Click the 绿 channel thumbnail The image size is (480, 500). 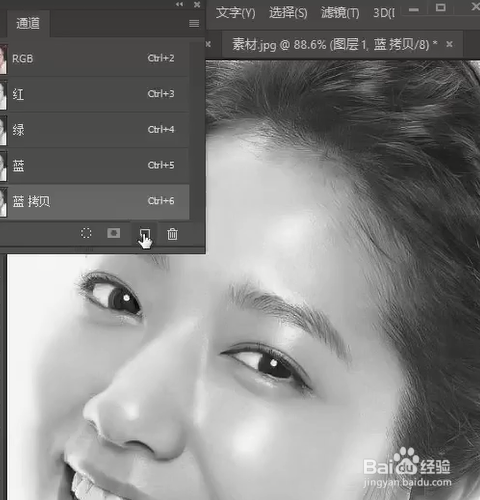(3, 131)
